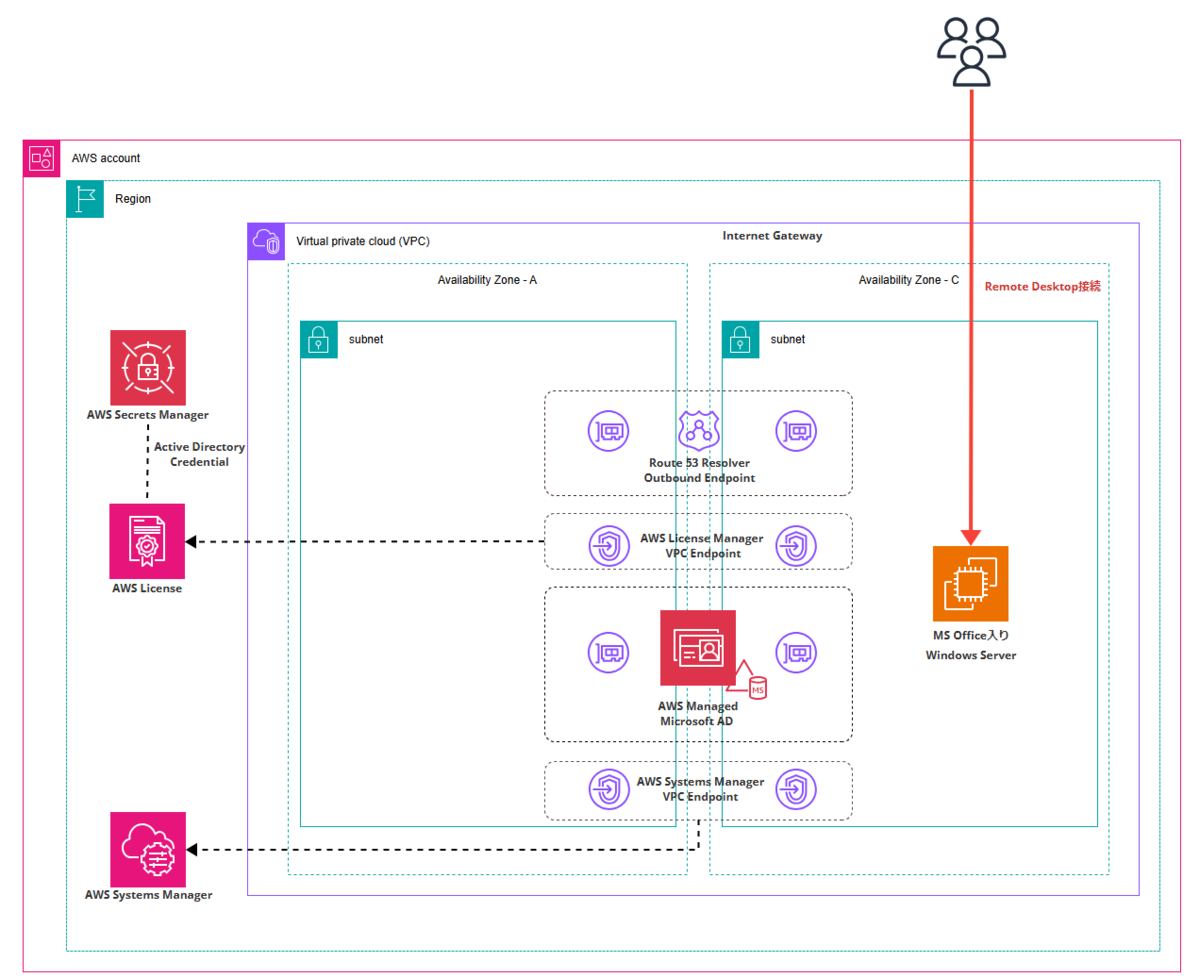Select the "AWS Systems Manager" caption under the red icon
This screenshot has height=978, width=1200.
click(x=148, y=895)
